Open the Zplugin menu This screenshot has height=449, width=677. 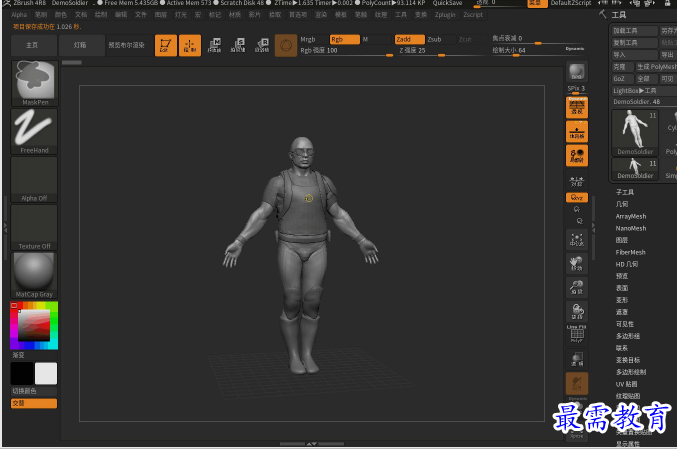pos(445,15)
